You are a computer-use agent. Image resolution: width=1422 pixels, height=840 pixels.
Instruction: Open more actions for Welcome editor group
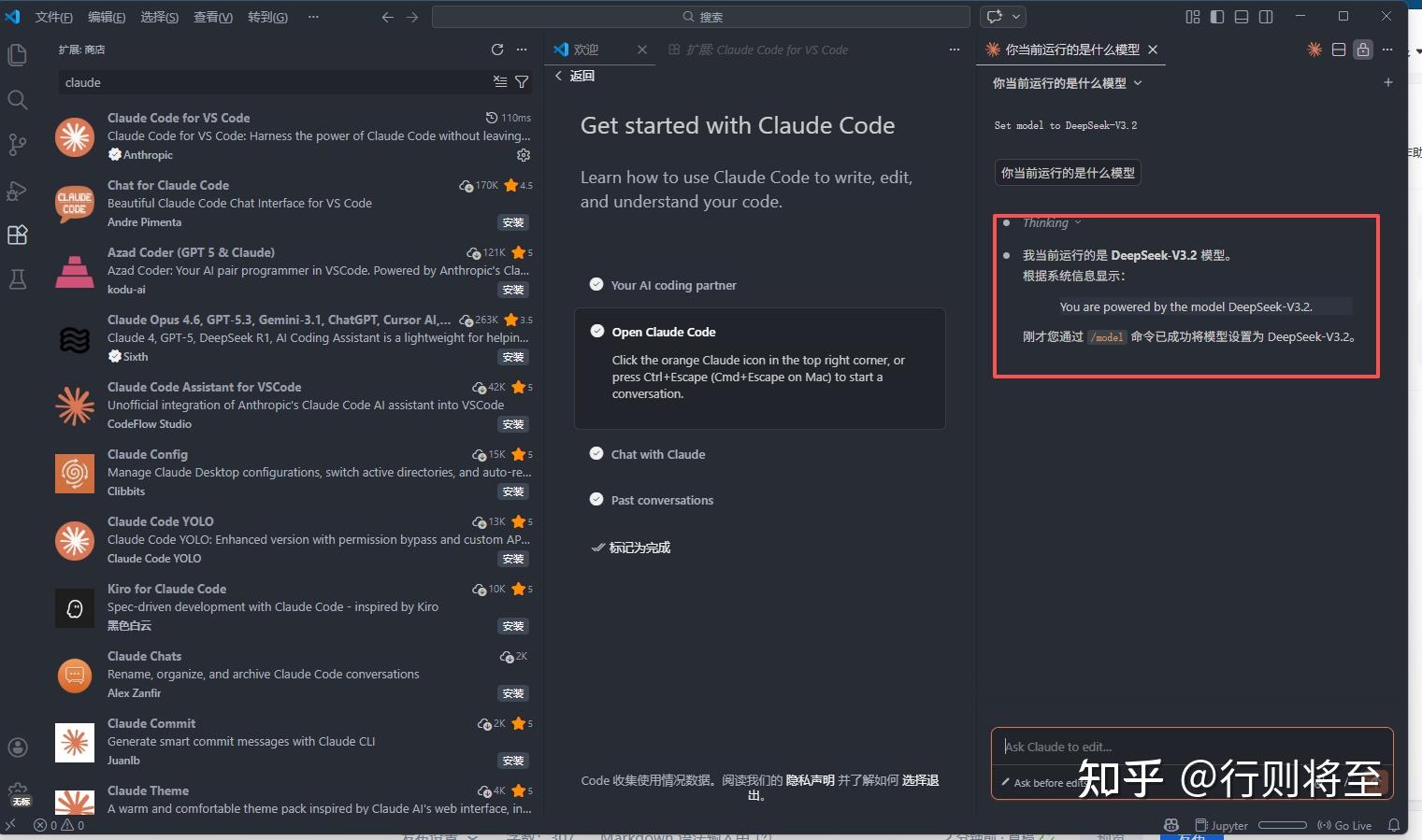(955, 50)
